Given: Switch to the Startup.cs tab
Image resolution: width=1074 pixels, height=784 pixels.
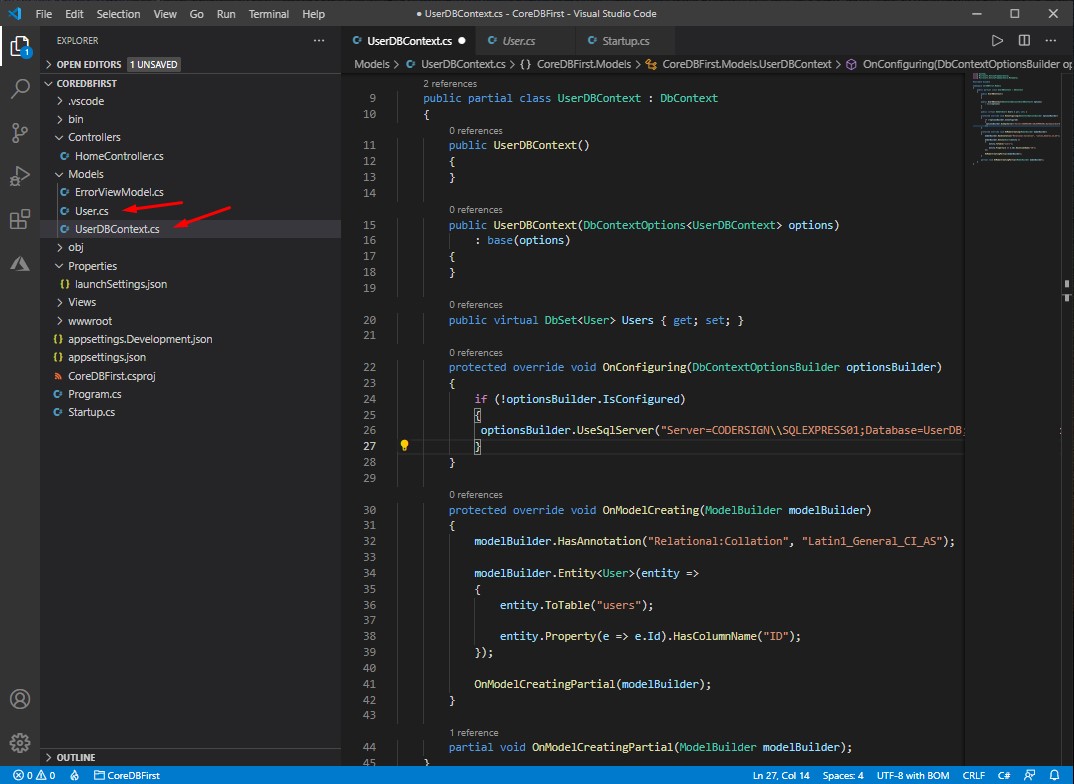Looking at the screenshot, I should point(625,41).
